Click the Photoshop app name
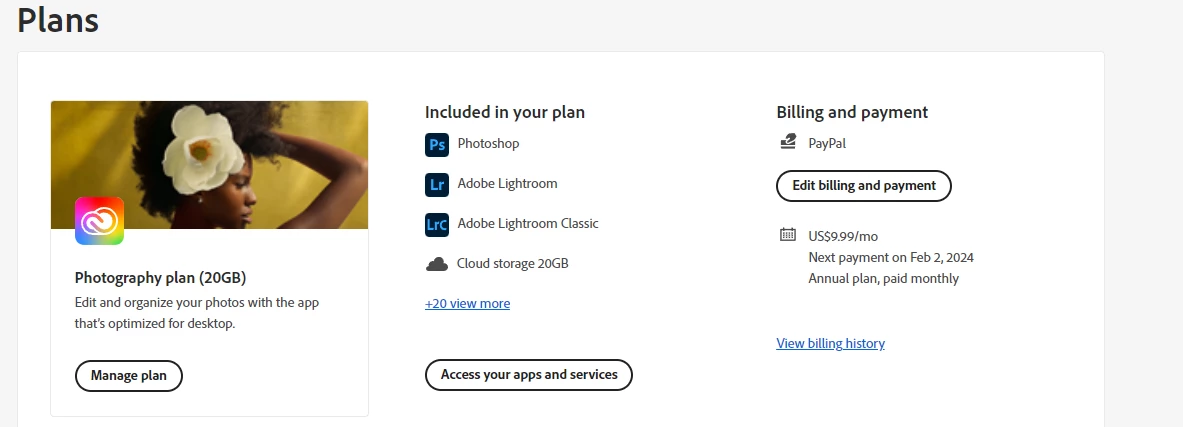This screenshot has width=1183, height=427. point(488,143)
